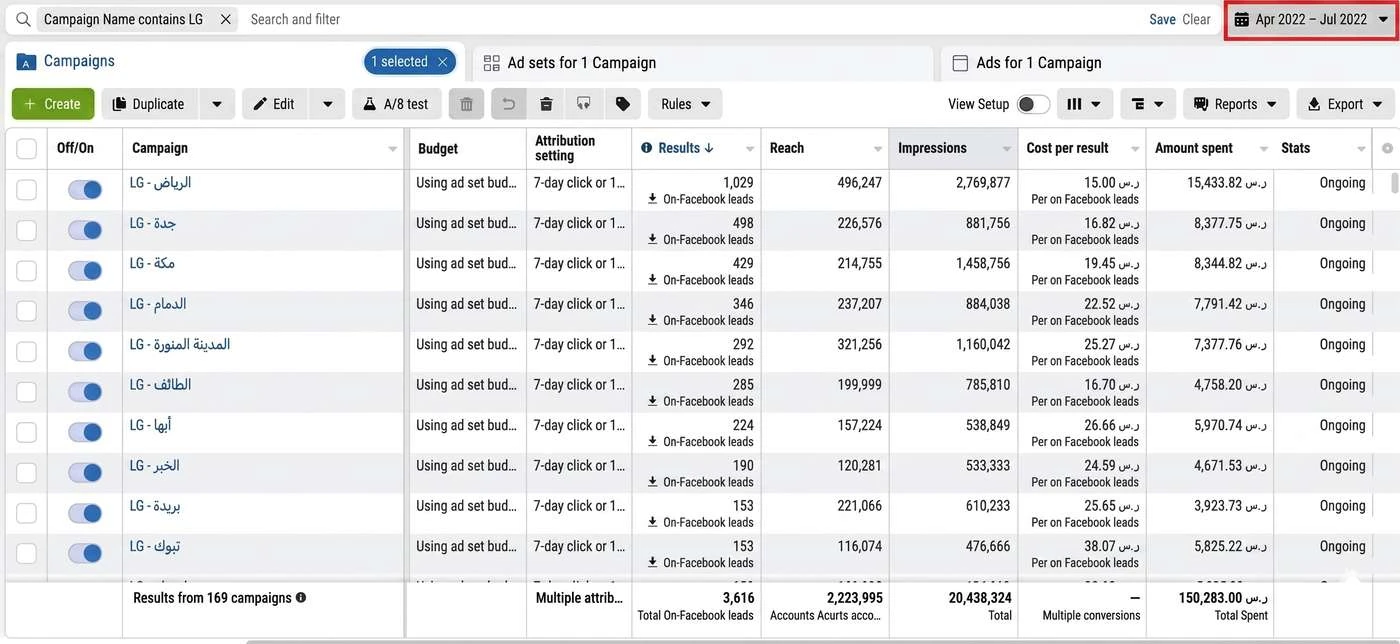The image size is (1400, 644).
Task: Tick the select-all campaigns header checkbox
Action: click(27, 149)
